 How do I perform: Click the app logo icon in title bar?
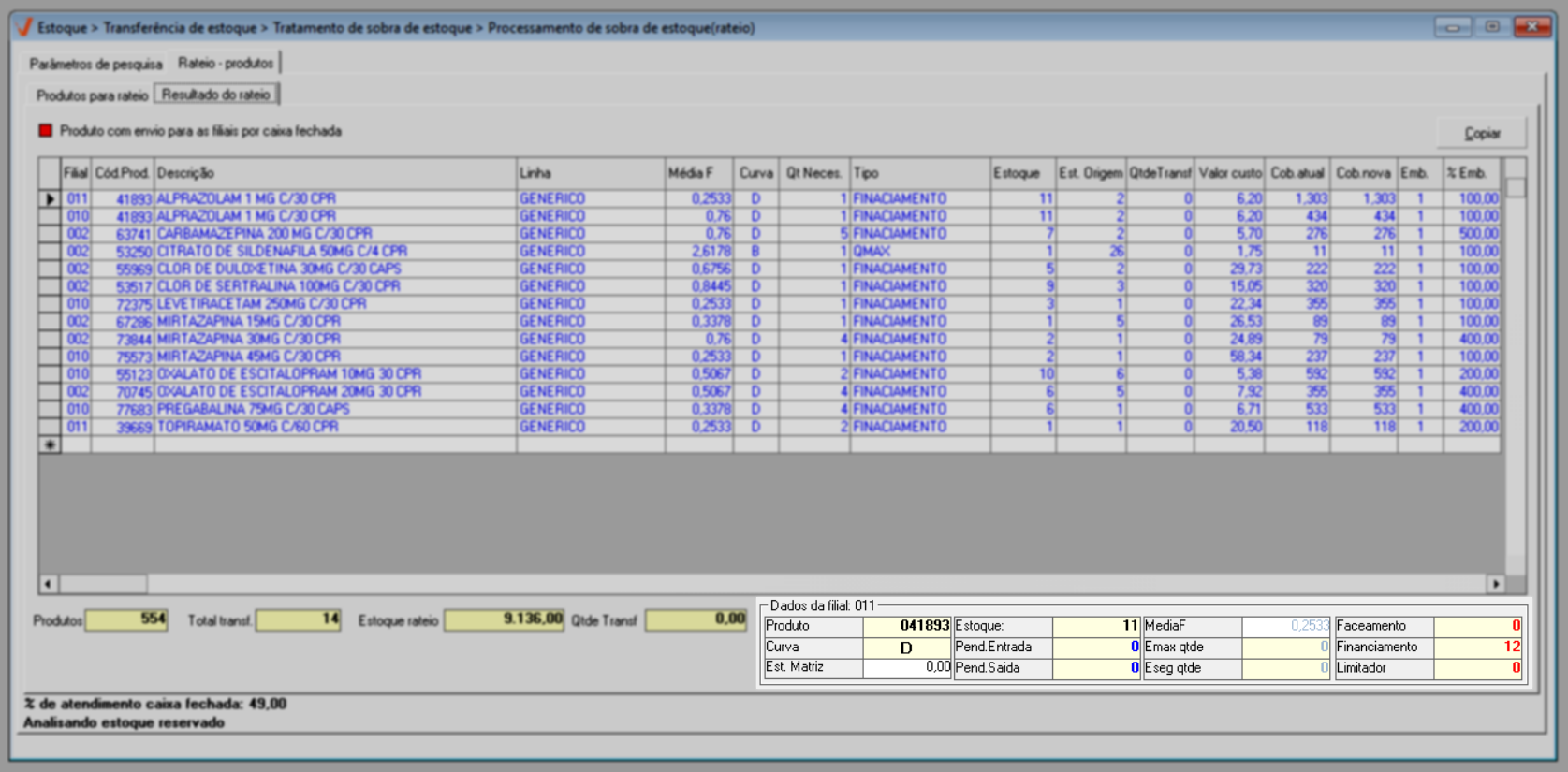point(24,27)
